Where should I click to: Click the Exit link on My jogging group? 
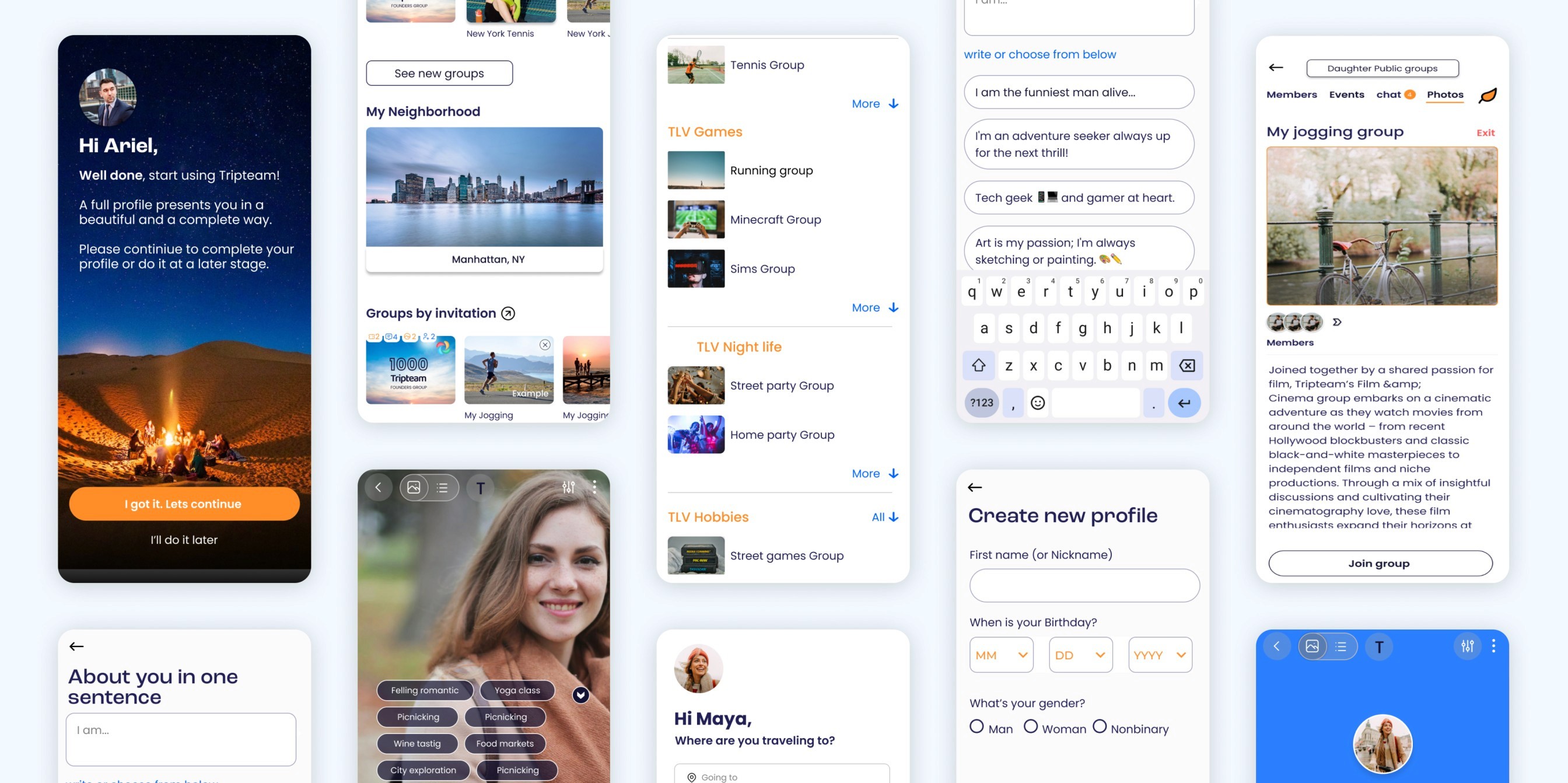pyautogui.click(x=1485, y=132)
